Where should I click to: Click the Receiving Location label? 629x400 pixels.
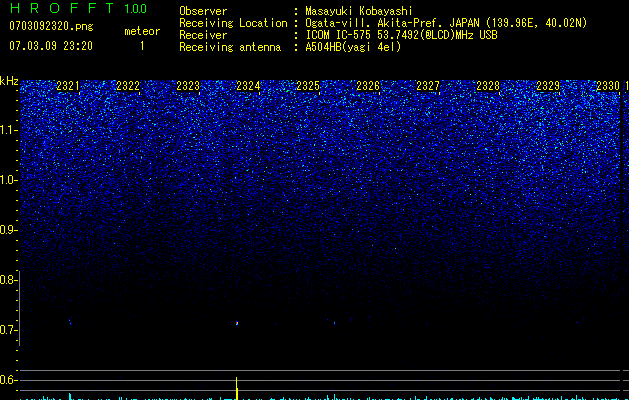233,23
